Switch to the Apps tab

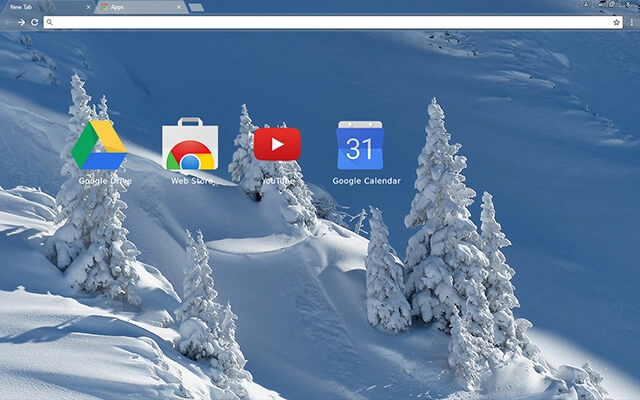point(141,7)
